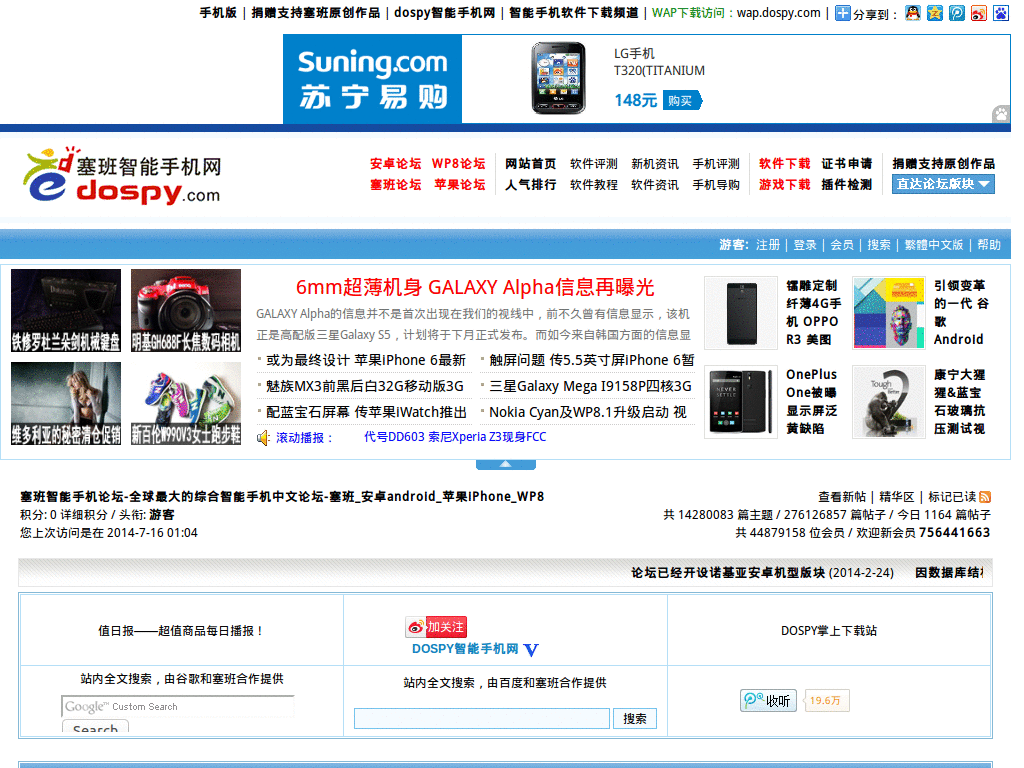This screenshot has width=1024, height=768.
Task: Open the 会员 members link
Action: (x=842, y=245)
